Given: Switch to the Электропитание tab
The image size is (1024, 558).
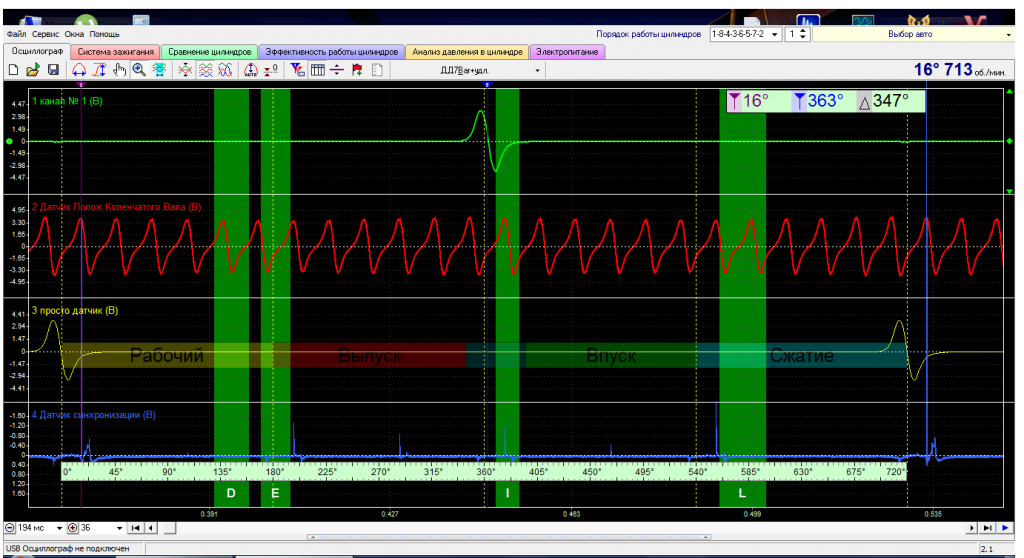Looking at the screenshot, I should pos(567,52).
